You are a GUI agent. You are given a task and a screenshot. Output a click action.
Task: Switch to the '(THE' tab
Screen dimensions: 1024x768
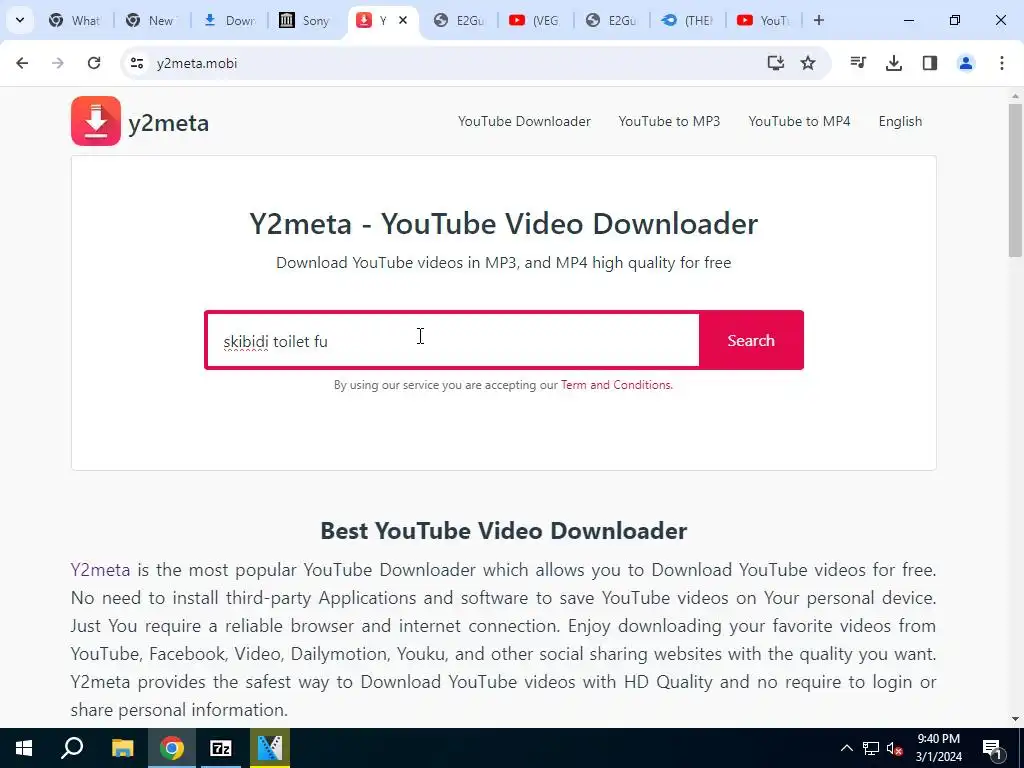pos(687,20)
